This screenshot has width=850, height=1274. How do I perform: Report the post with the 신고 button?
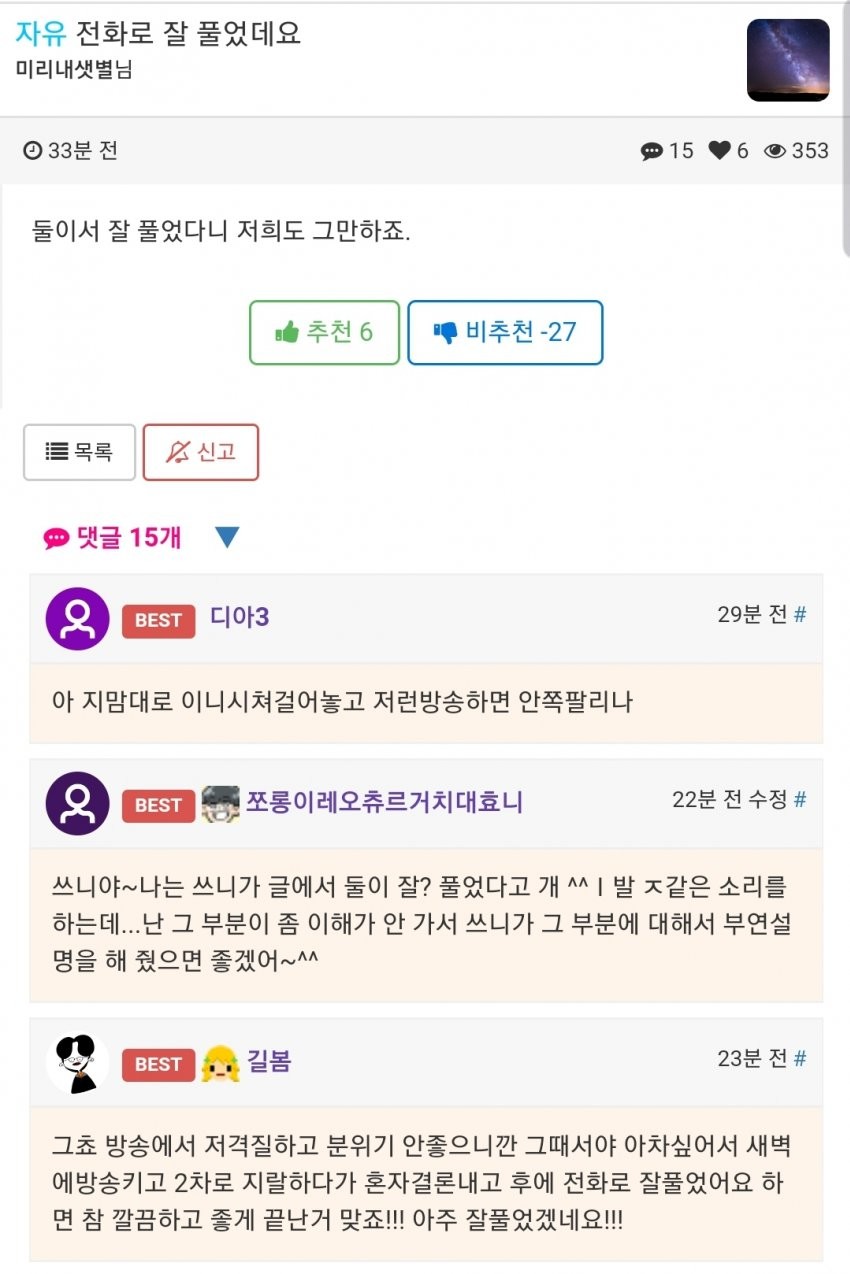click(x=201, y=452)
